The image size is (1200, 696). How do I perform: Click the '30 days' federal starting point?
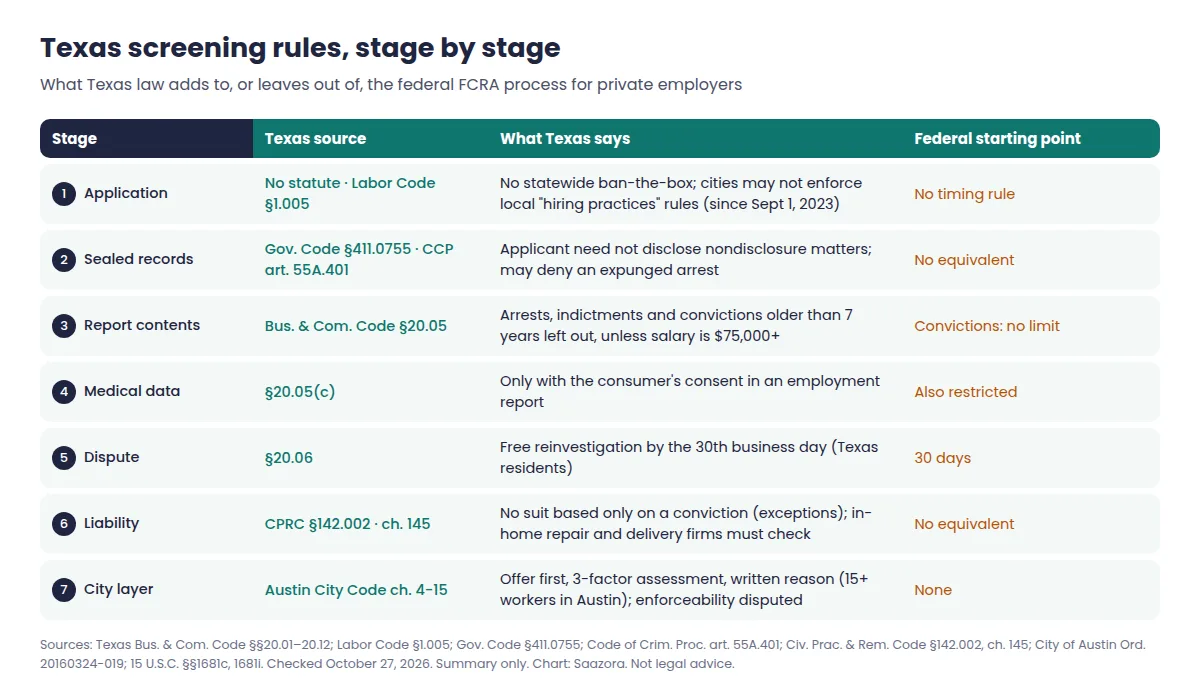point(942,458)
